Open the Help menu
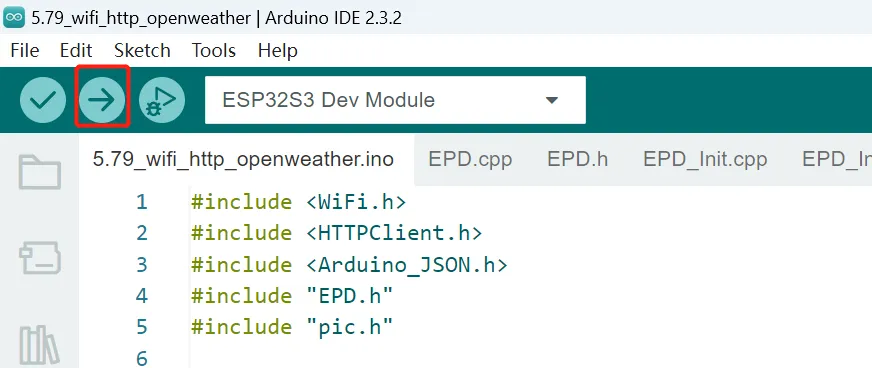Image resolution: width=872 pixels, height=368 pixels. [278, 51]
